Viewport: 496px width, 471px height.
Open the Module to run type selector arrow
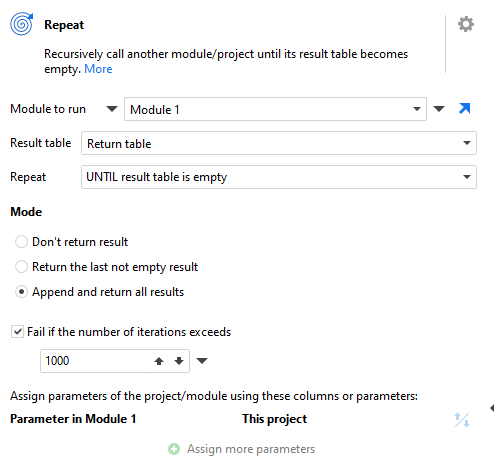(x=112, y=109)
